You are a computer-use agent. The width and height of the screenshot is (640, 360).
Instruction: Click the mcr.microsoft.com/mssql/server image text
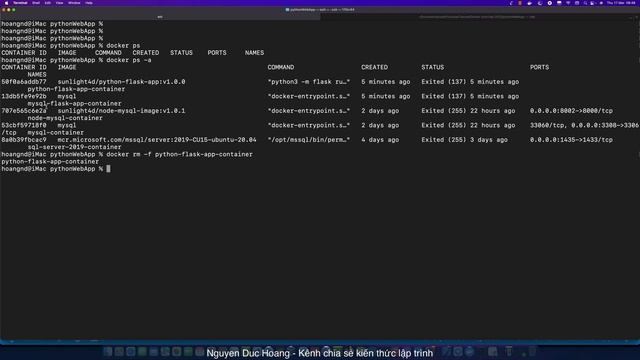[x=157, y=140]
